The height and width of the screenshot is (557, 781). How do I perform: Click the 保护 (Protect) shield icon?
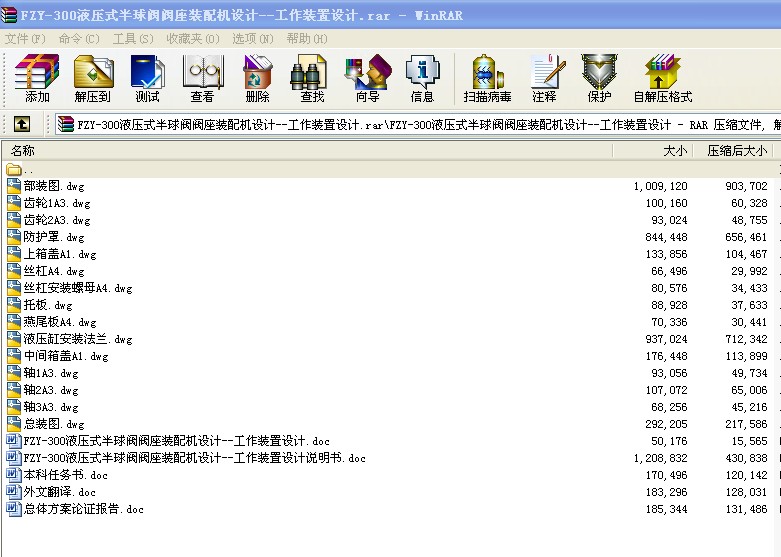pos(599,72)
